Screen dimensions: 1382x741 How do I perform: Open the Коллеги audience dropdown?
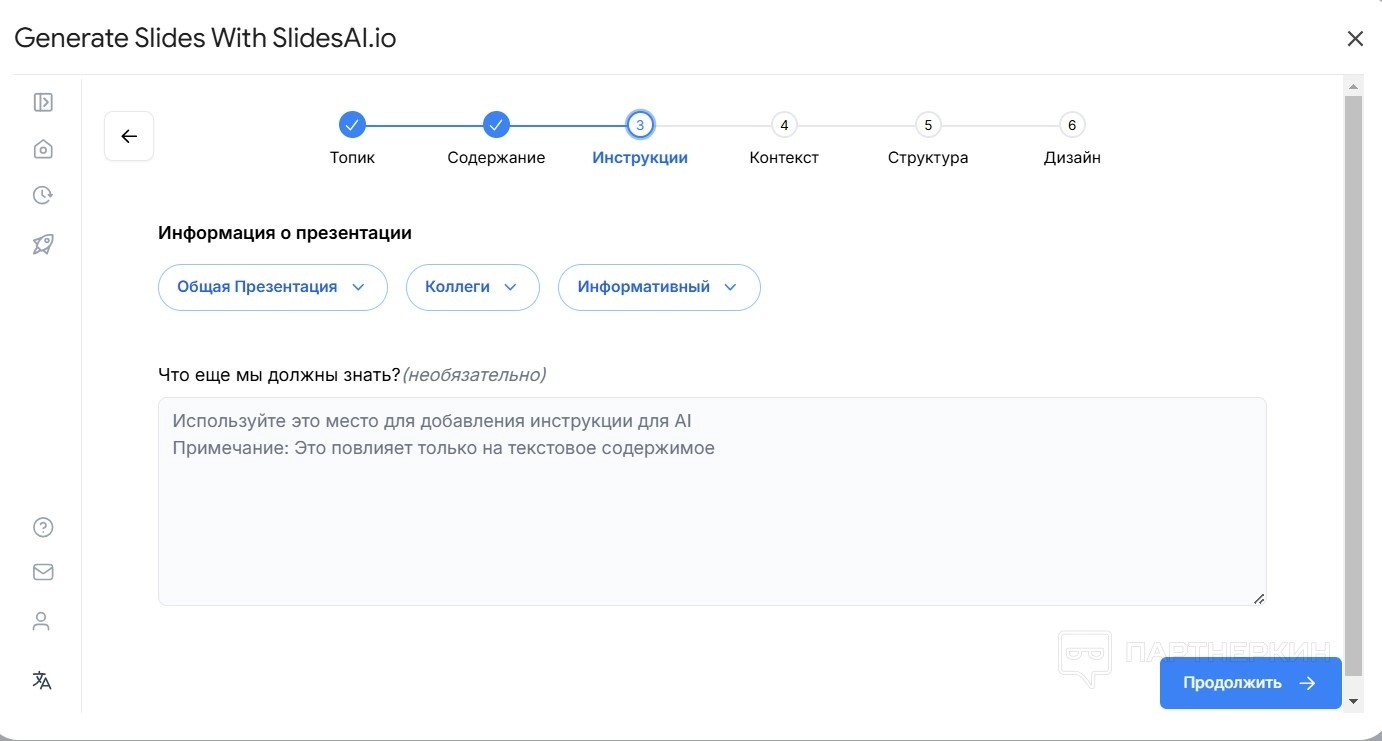[x=472, y=287]
